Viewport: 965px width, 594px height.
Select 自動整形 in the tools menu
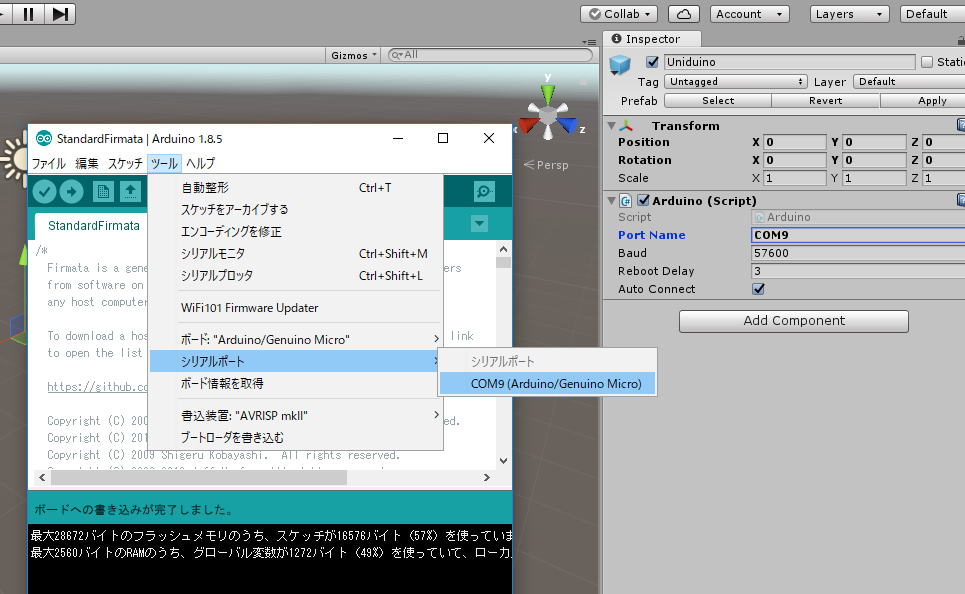(x=295, y=188)
